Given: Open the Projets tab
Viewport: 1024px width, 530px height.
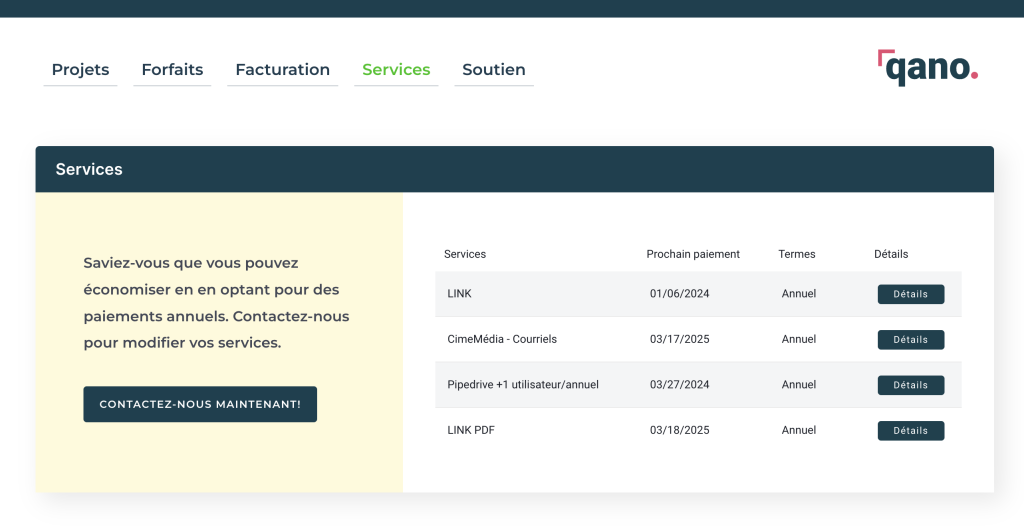Looking at the screenshot, I should point(80,70).
